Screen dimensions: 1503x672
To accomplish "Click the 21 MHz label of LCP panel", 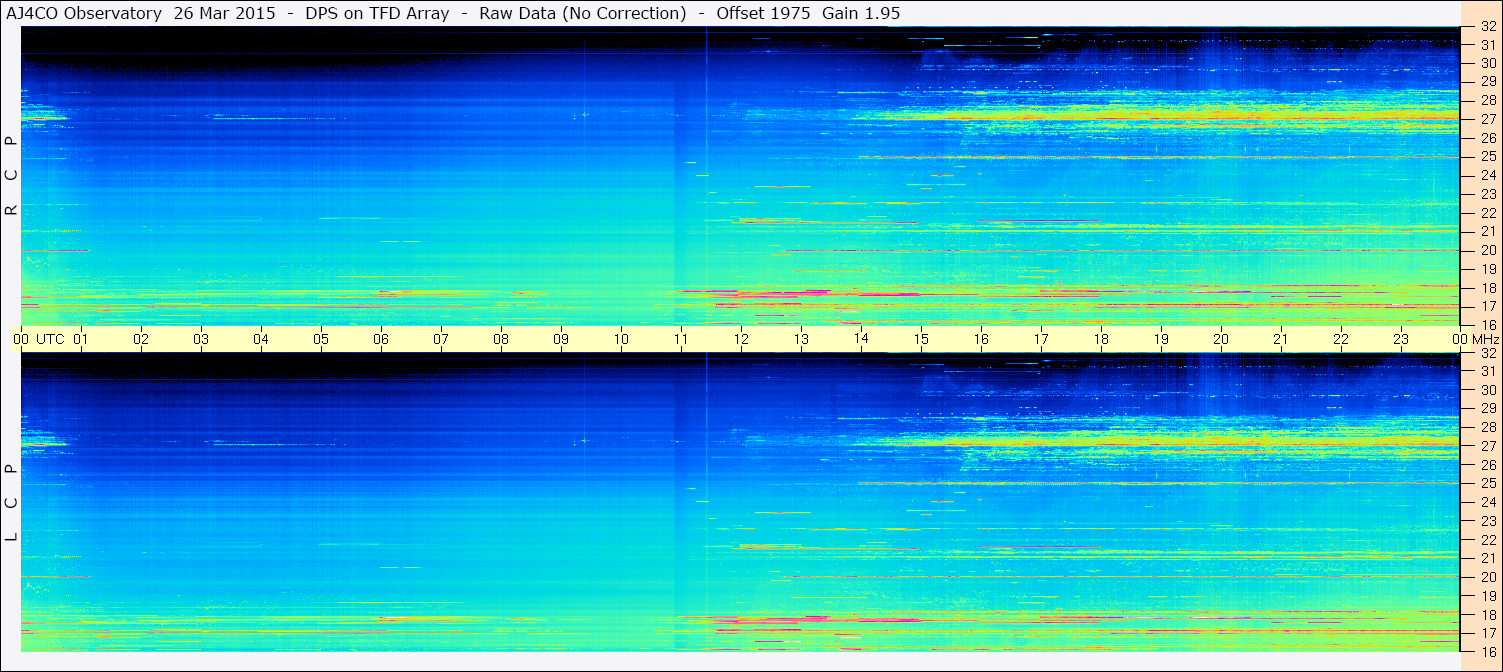I will [1488, 558].
